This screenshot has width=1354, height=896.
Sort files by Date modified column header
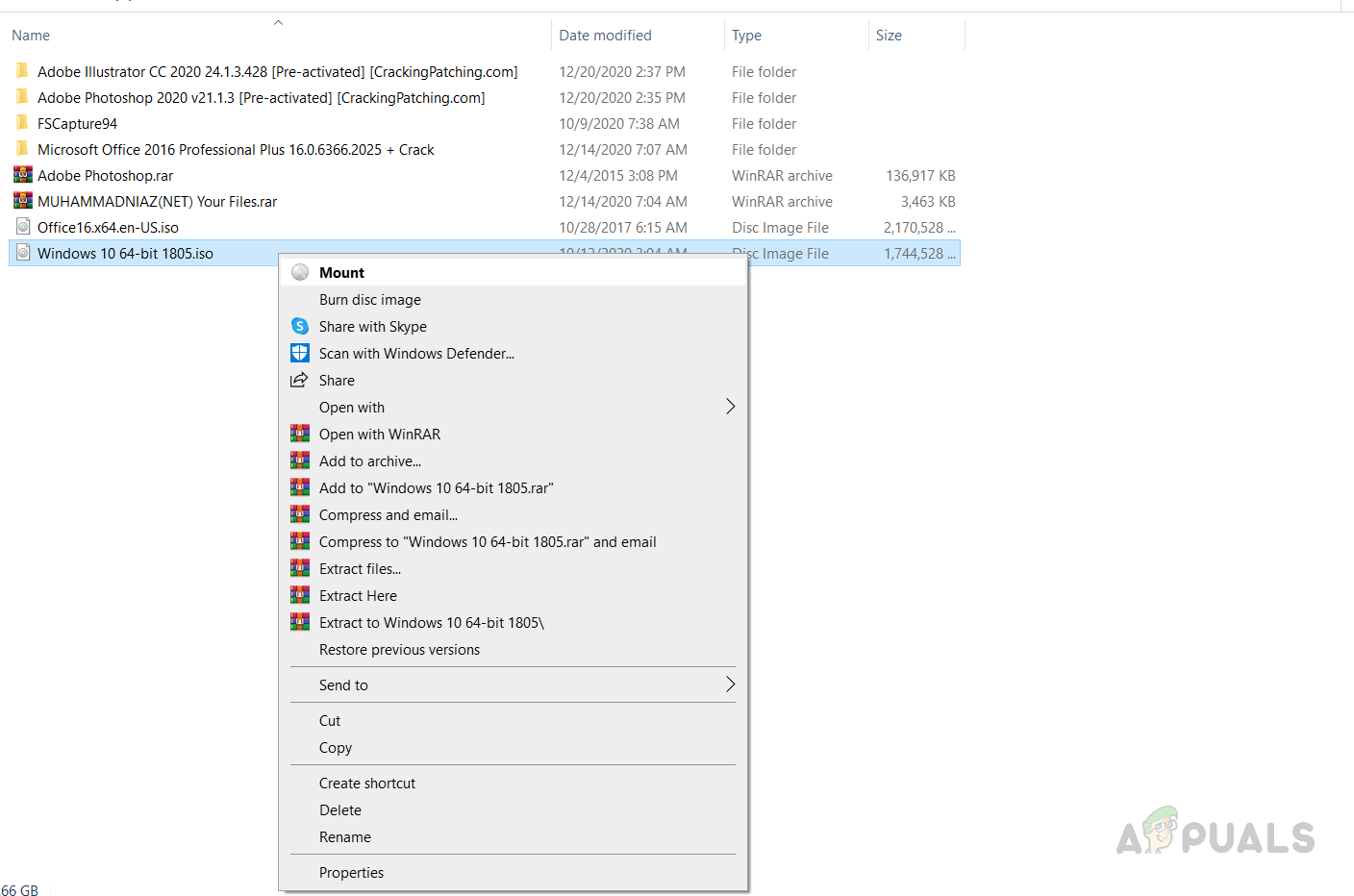605,36
